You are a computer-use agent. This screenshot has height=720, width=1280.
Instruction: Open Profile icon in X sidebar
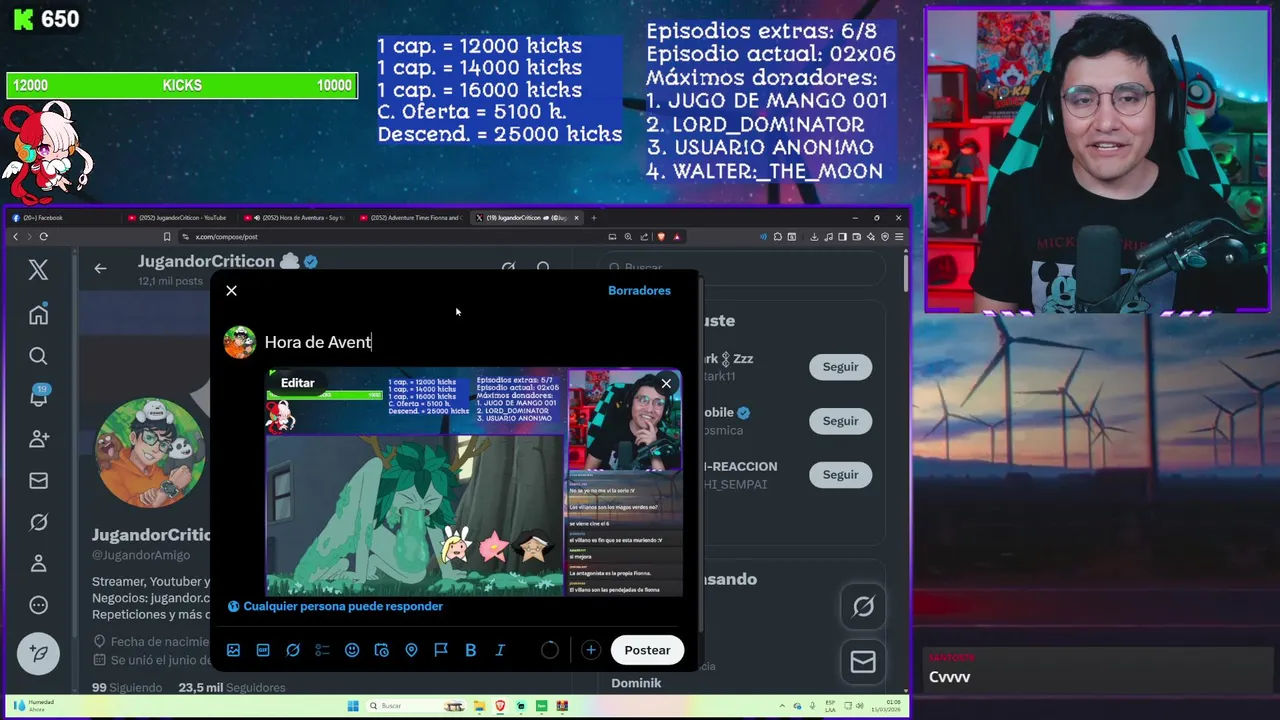pyautogui.click(x=38, y=564)
